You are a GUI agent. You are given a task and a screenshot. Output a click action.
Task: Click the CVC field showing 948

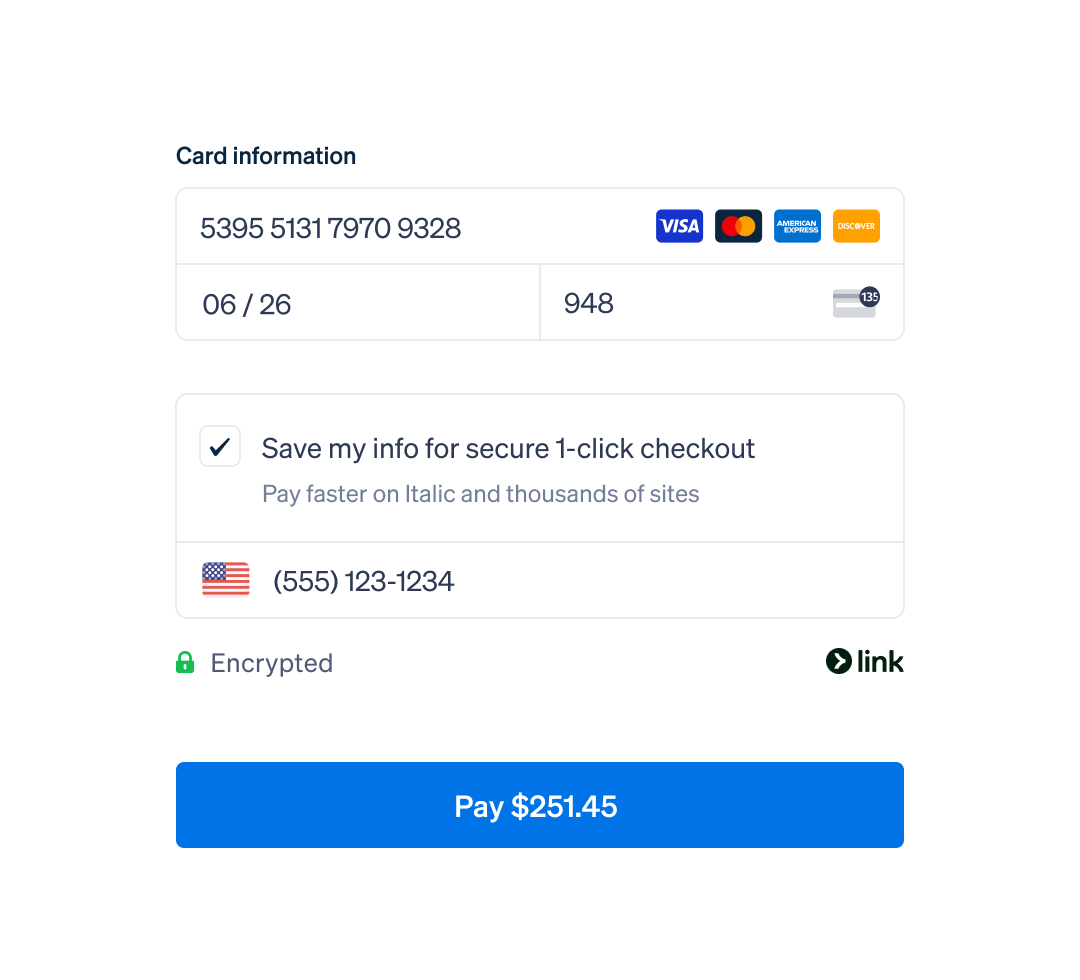722,302
